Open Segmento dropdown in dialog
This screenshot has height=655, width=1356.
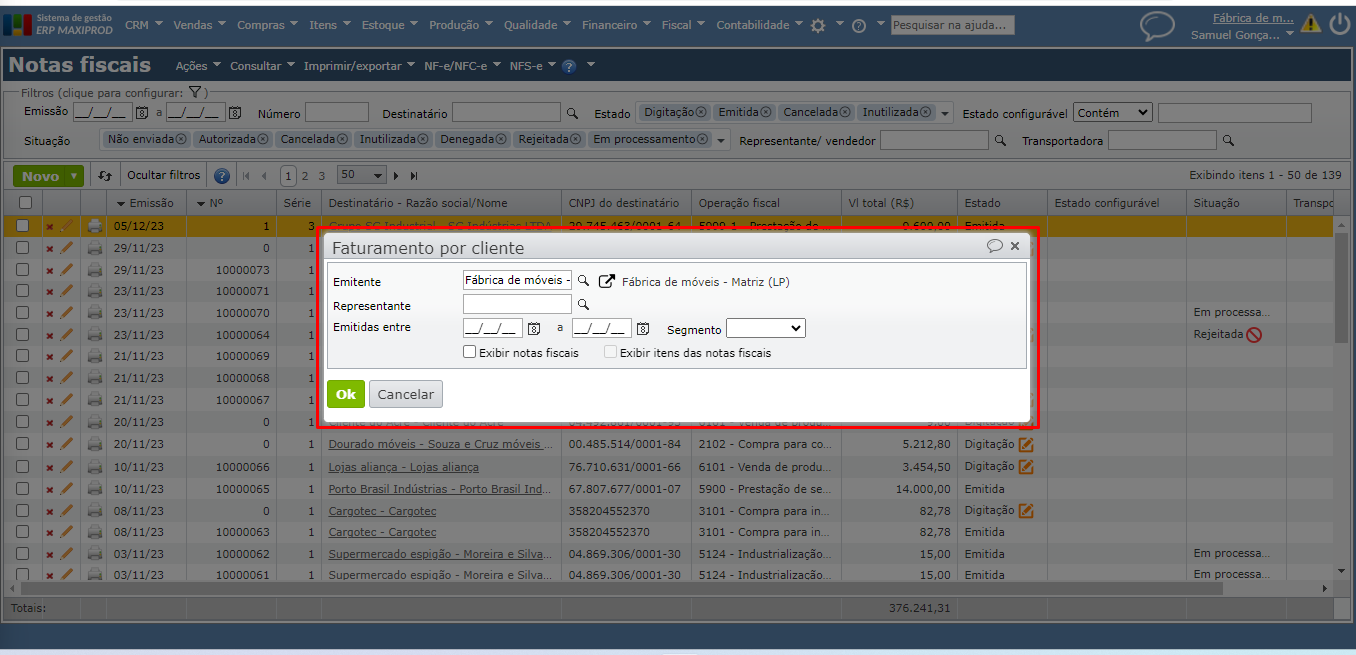coord(765,328)
